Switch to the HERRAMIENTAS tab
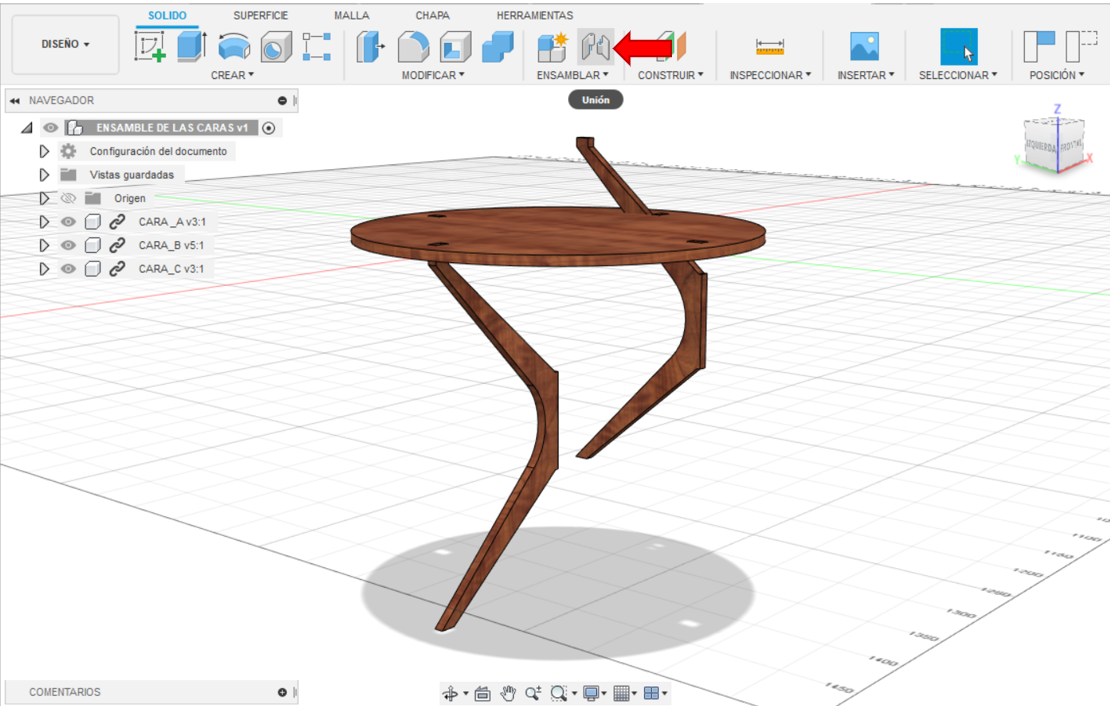 point(534,16)
